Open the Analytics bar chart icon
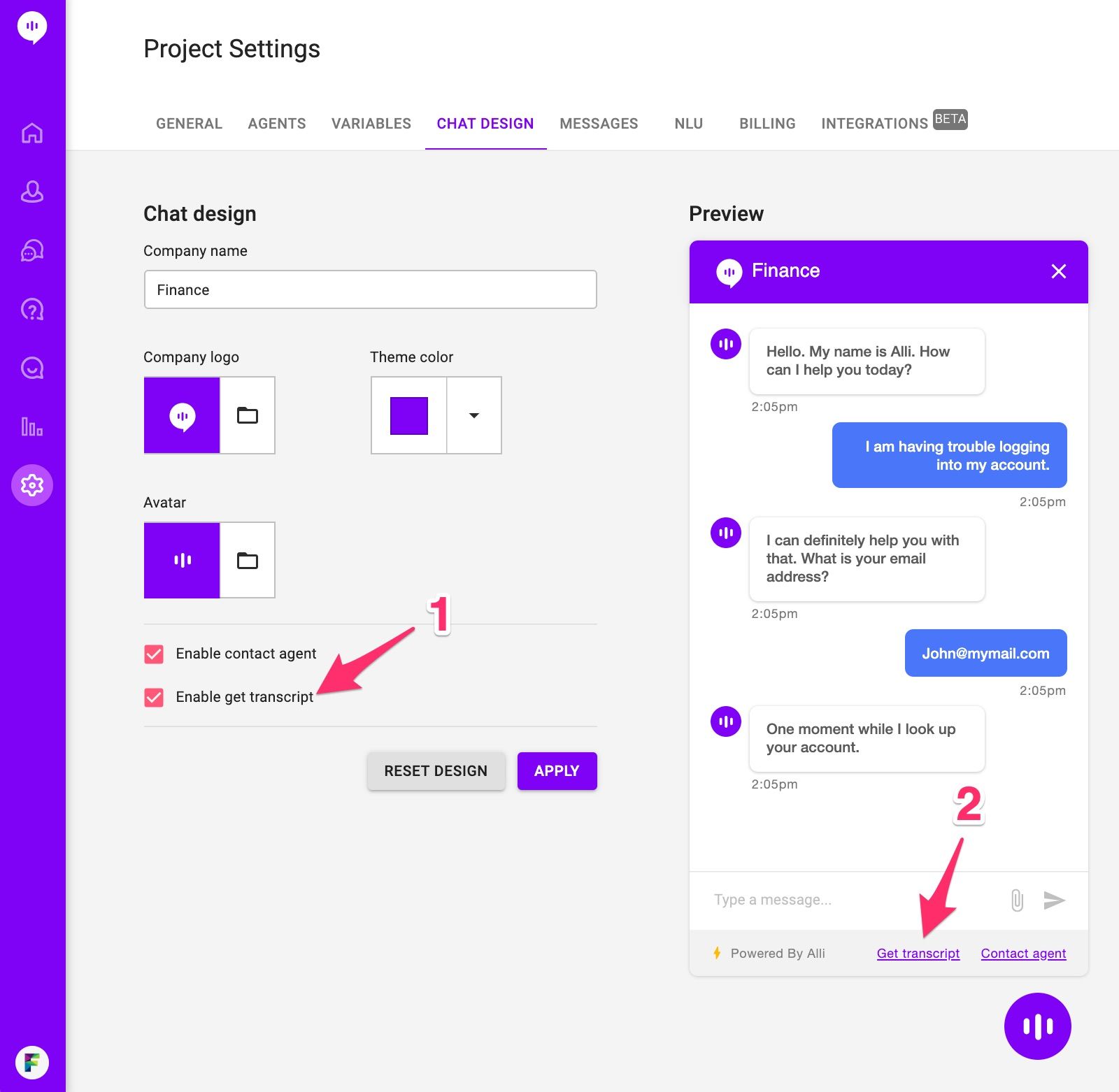Screen dimensions: 1119x1092 [x=32, y=426]
